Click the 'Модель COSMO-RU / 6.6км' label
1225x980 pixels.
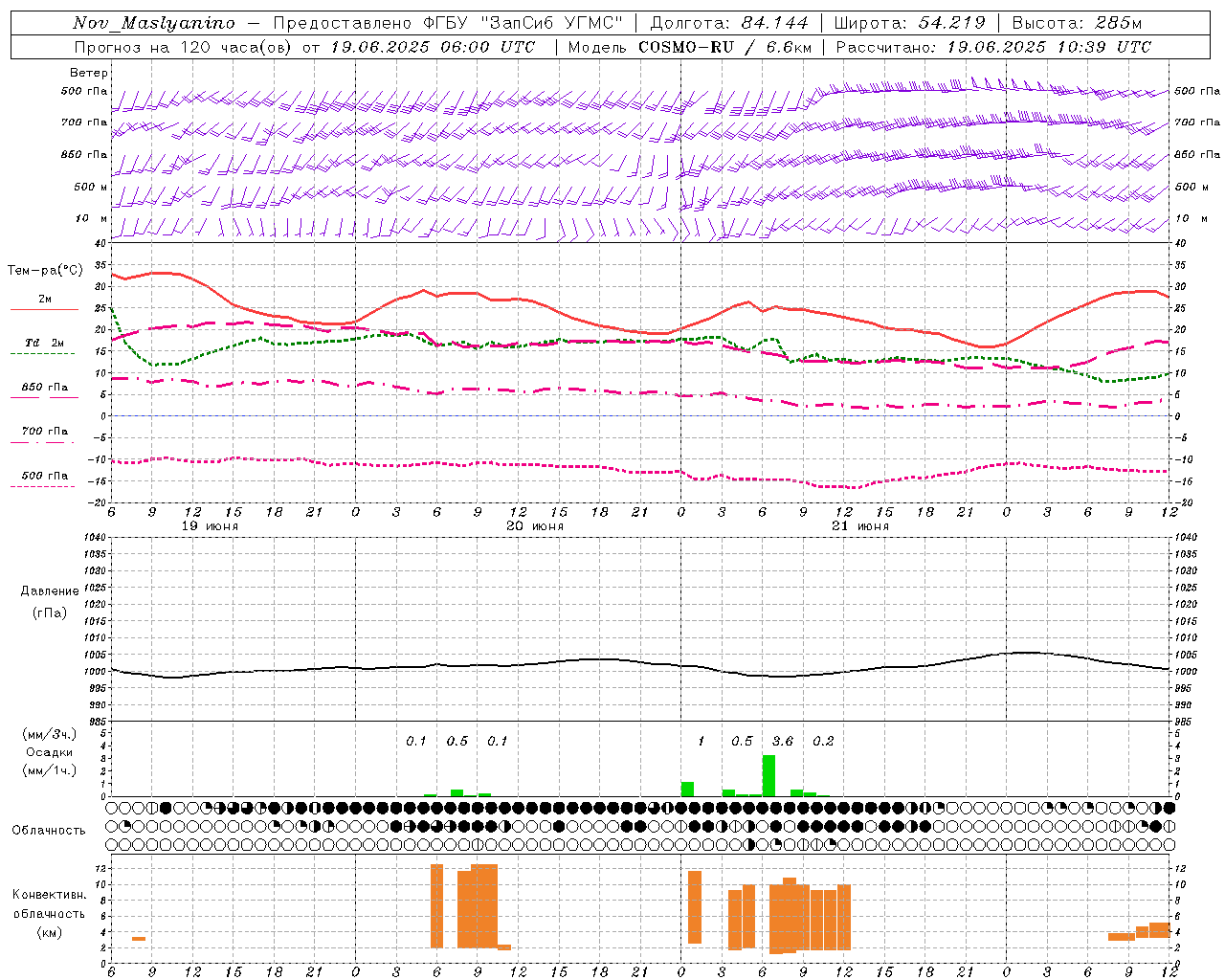point(690,47)
